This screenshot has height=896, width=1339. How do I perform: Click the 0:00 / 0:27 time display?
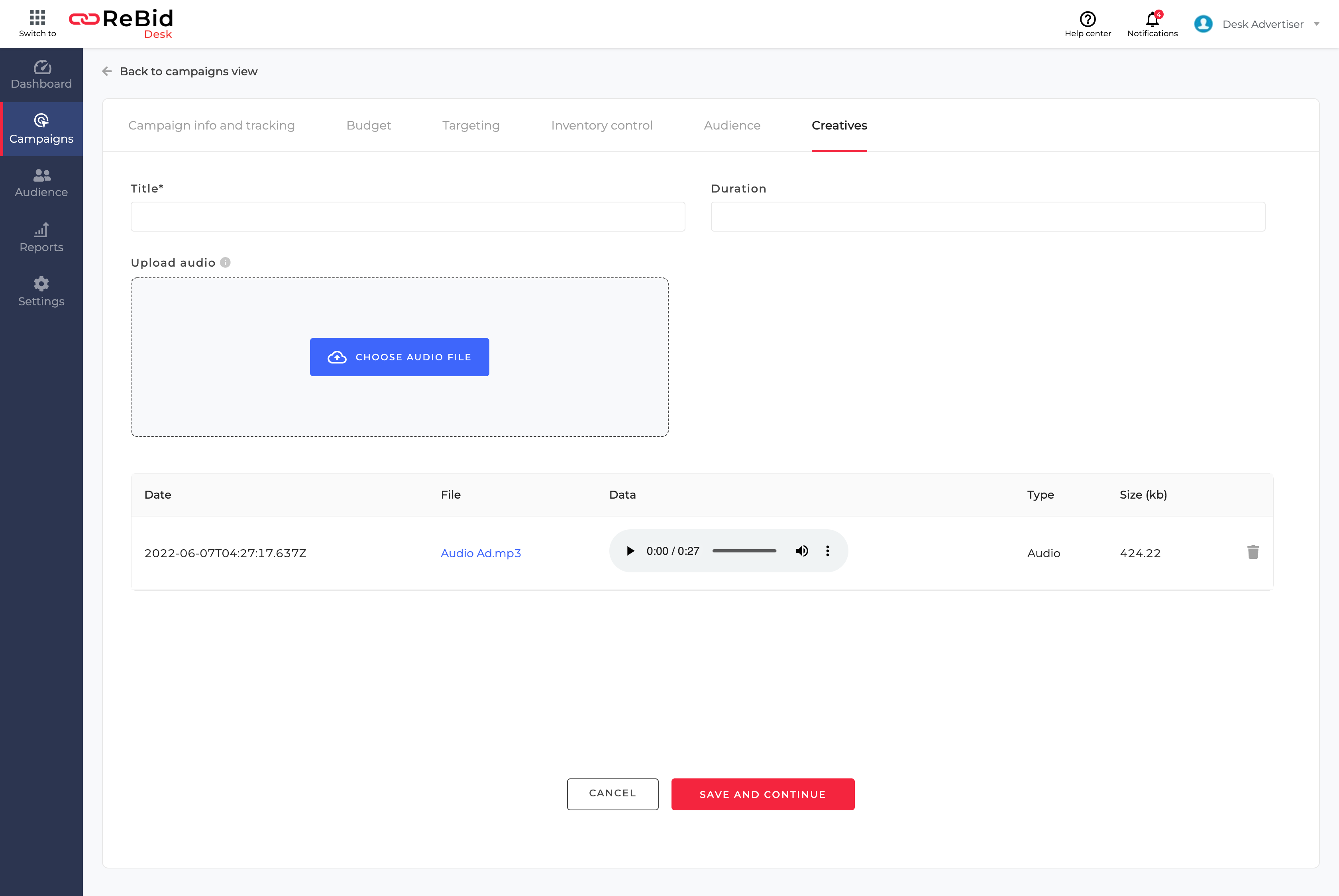[673, 551]
